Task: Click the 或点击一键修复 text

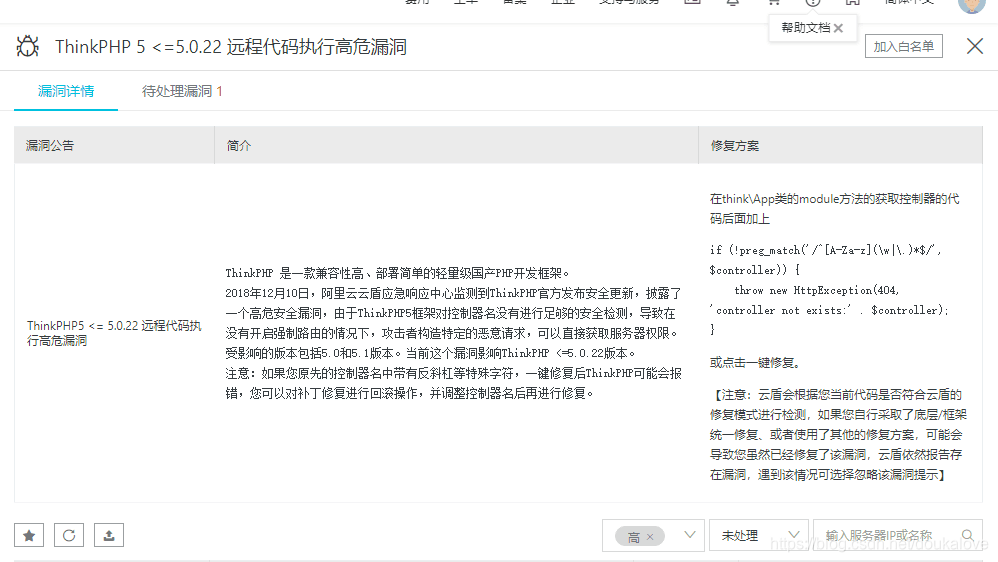Action: [755, 363]
